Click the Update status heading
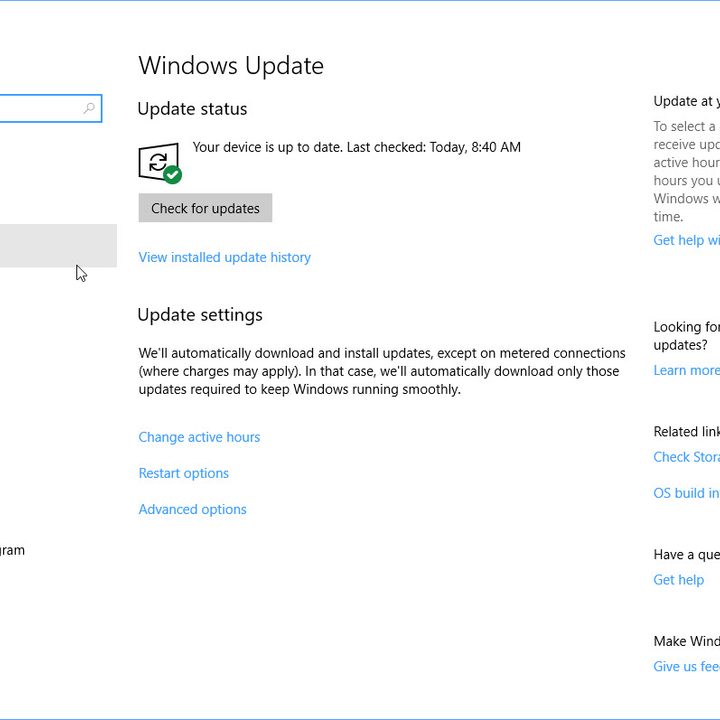The image size is (720, 720). (192, 109)
